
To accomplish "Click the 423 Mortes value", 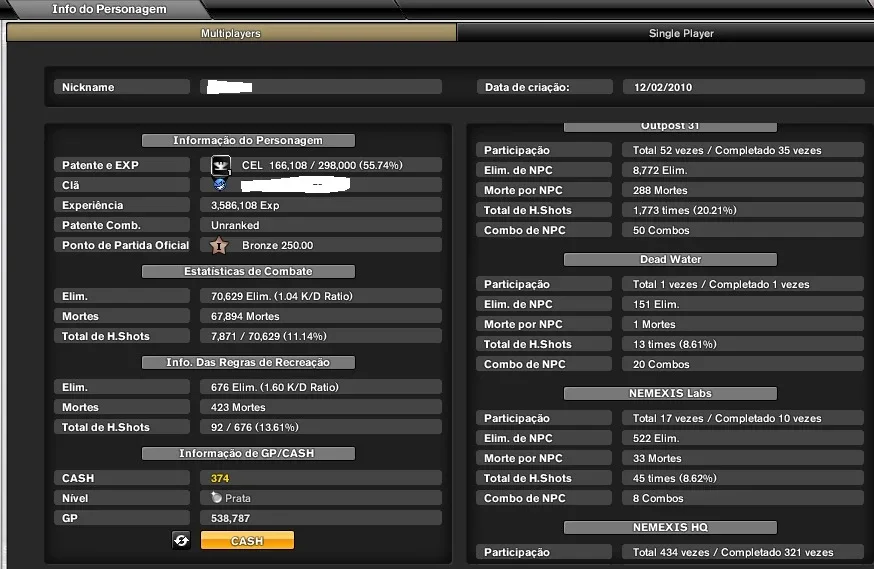I will (x=238, y=407).
